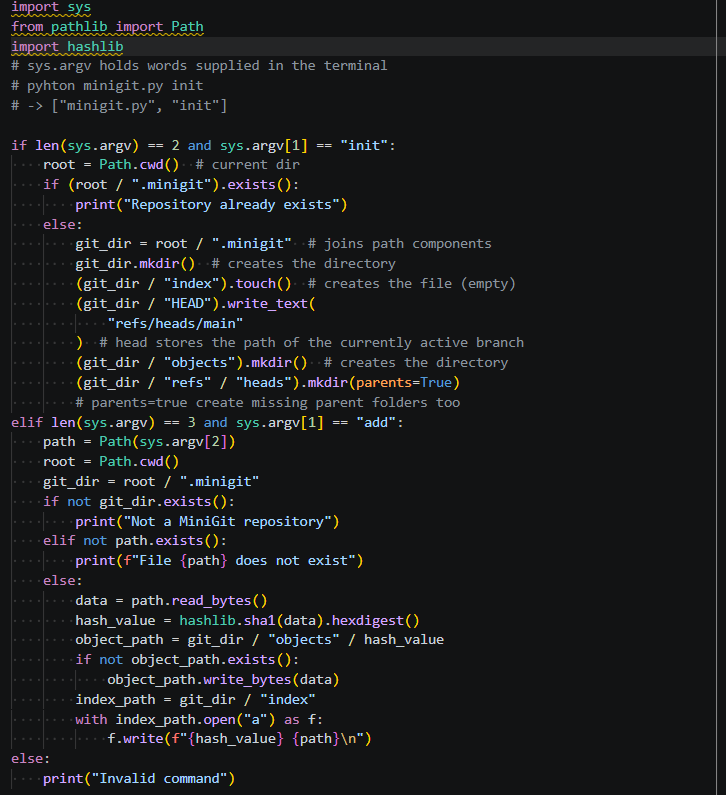Click 'parents=True' argument
This screenshot has height=795, width=726.
tap(404, 382)
